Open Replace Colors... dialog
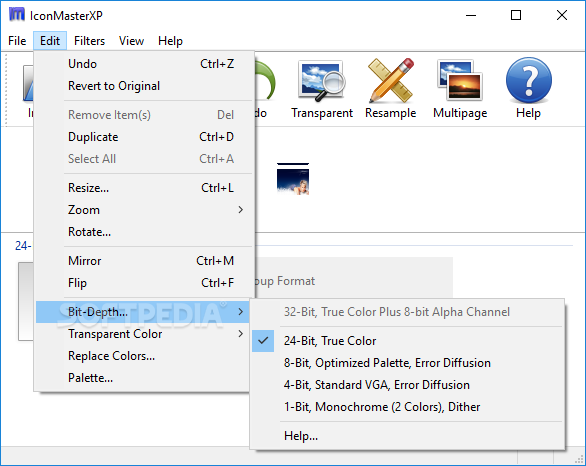The height and width of the screenshot is (466, 586). [143, 356]
